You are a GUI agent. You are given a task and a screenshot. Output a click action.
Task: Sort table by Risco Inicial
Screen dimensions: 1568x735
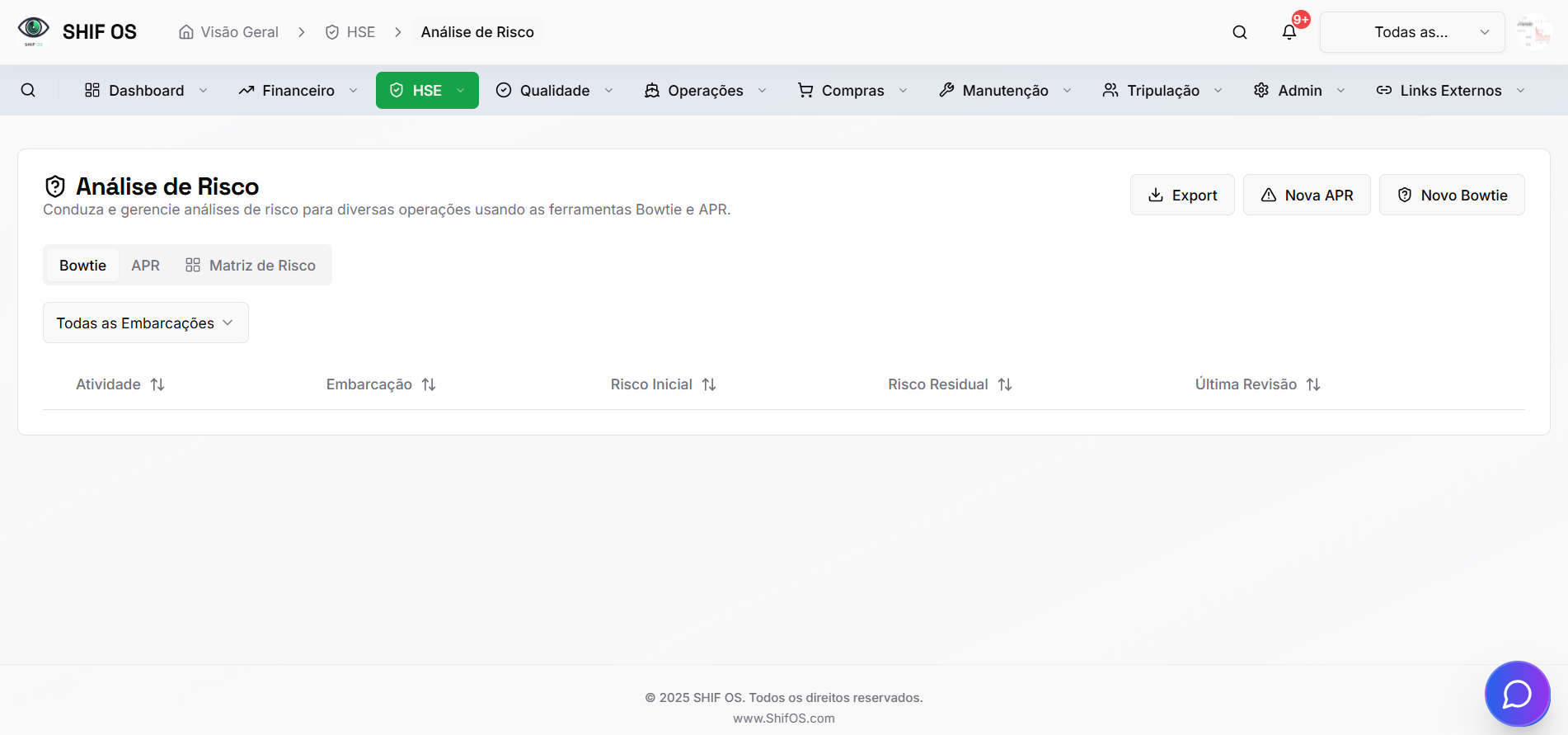pyautogui.click(x=709, y=384)
